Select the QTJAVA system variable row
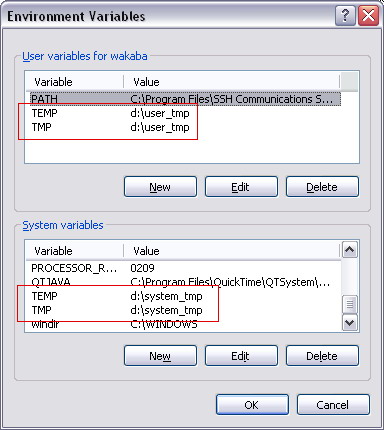Image resolution: width=384 pixels, height=430 pixels. pyautogui.click(x=185, y=282)
